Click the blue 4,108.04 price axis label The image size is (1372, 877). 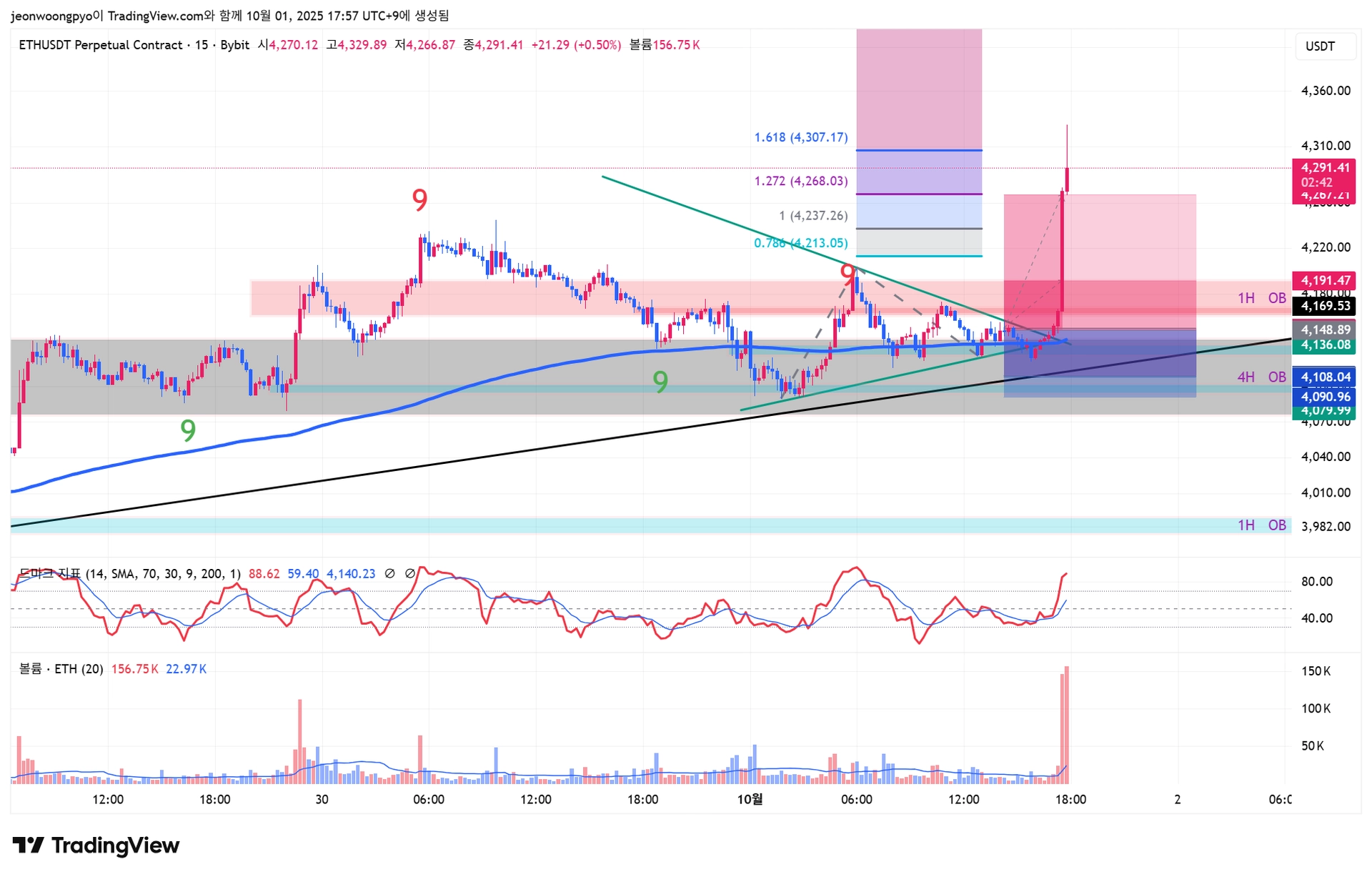[1325, 377]
